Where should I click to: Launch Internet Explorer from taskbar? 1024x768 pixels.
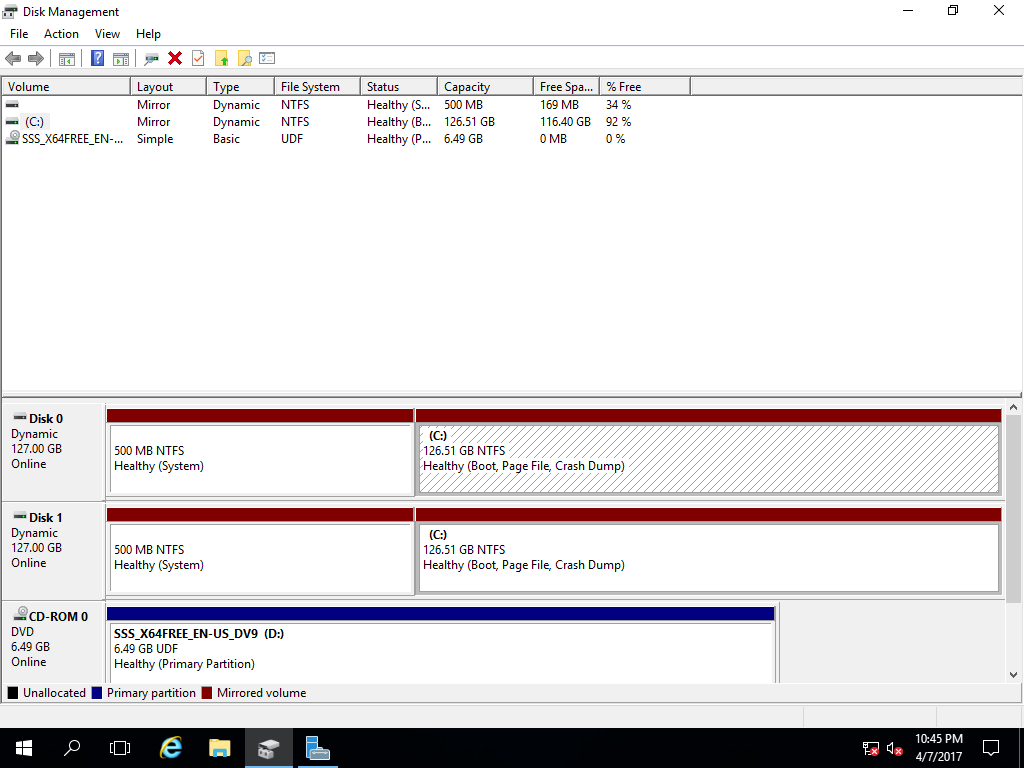[x=171, y=748]
